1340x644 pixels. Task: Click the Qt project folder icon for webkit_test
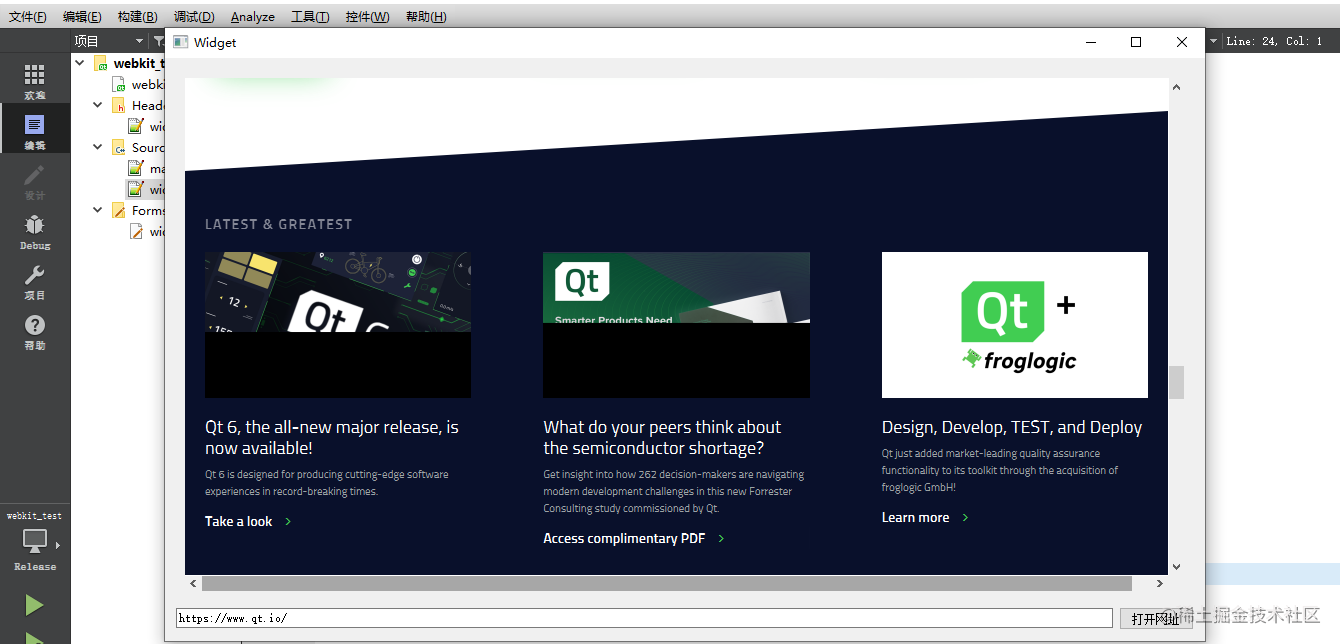click(100, 63)
